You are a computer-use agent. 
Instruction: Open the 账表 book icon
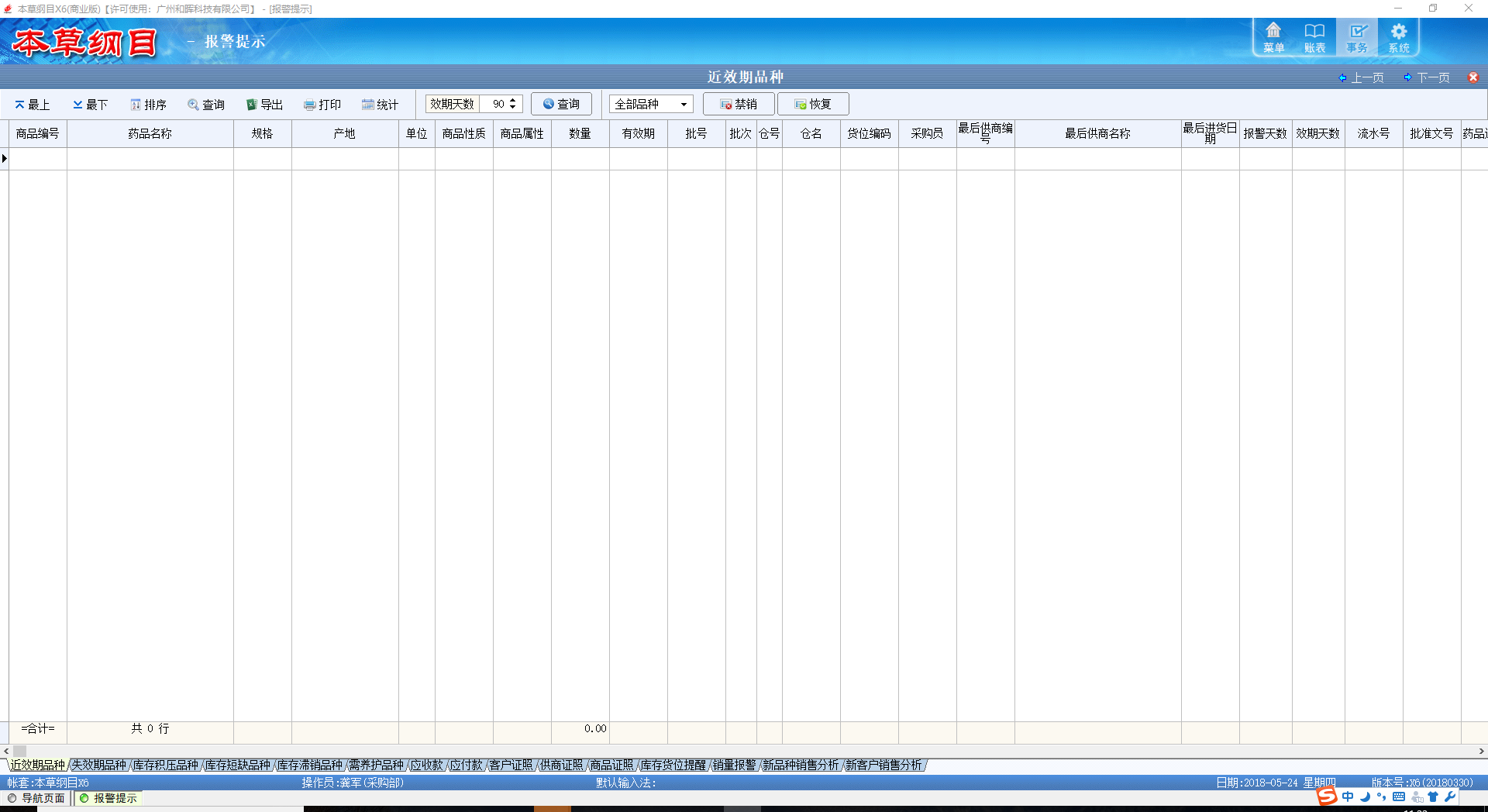coord(1314,37)
